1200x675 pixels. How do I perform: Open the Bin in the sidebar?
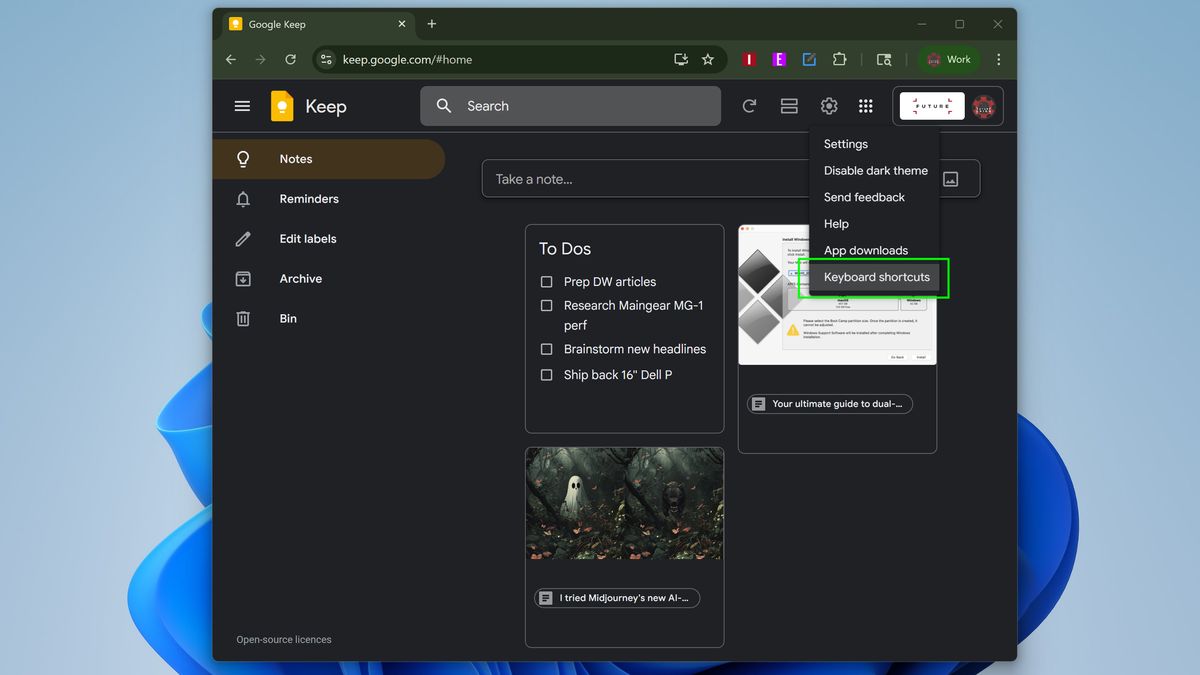point(288,319)
